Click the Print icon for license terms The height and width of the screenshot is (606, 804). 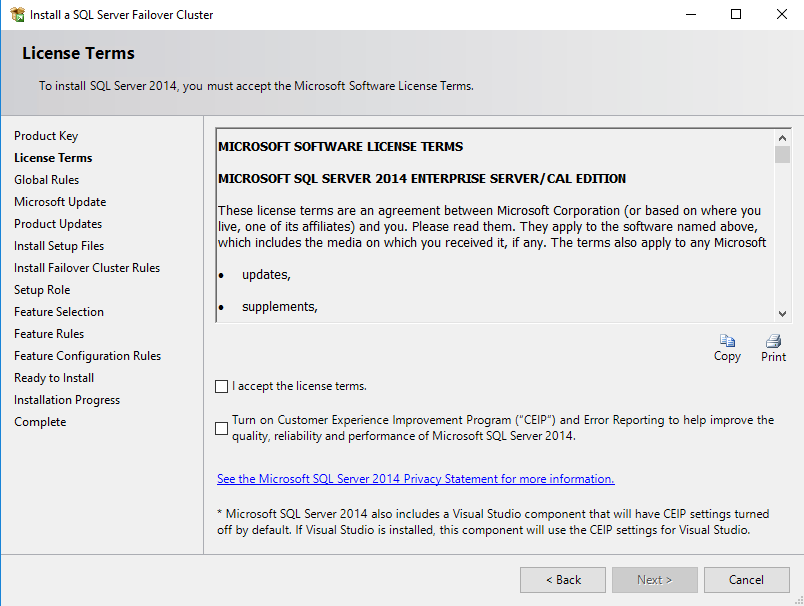pos(773,341)
